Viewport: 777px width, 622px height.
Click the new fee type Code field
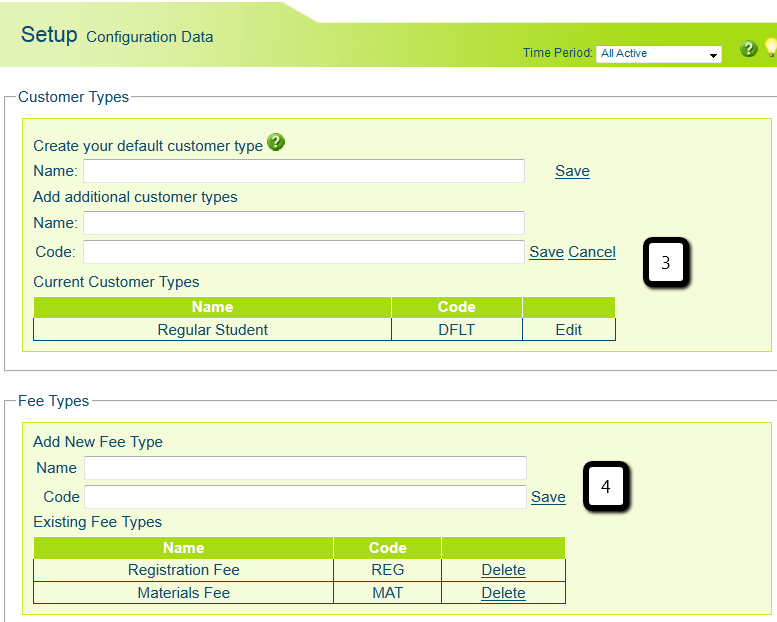point(305,497)
